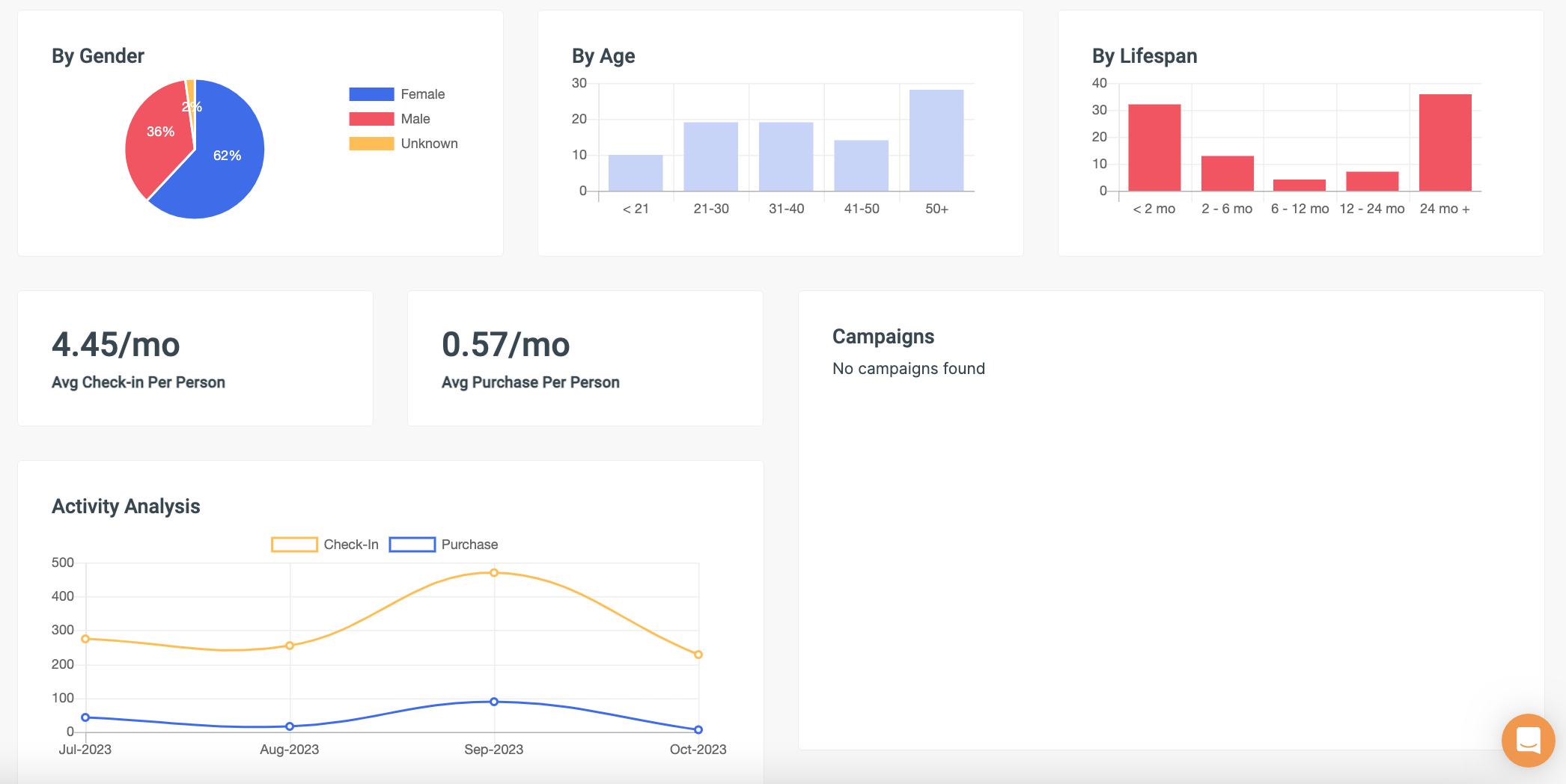Select the < 2 mo lifespan bar

pyautogui.click(x=1154, y=147)
